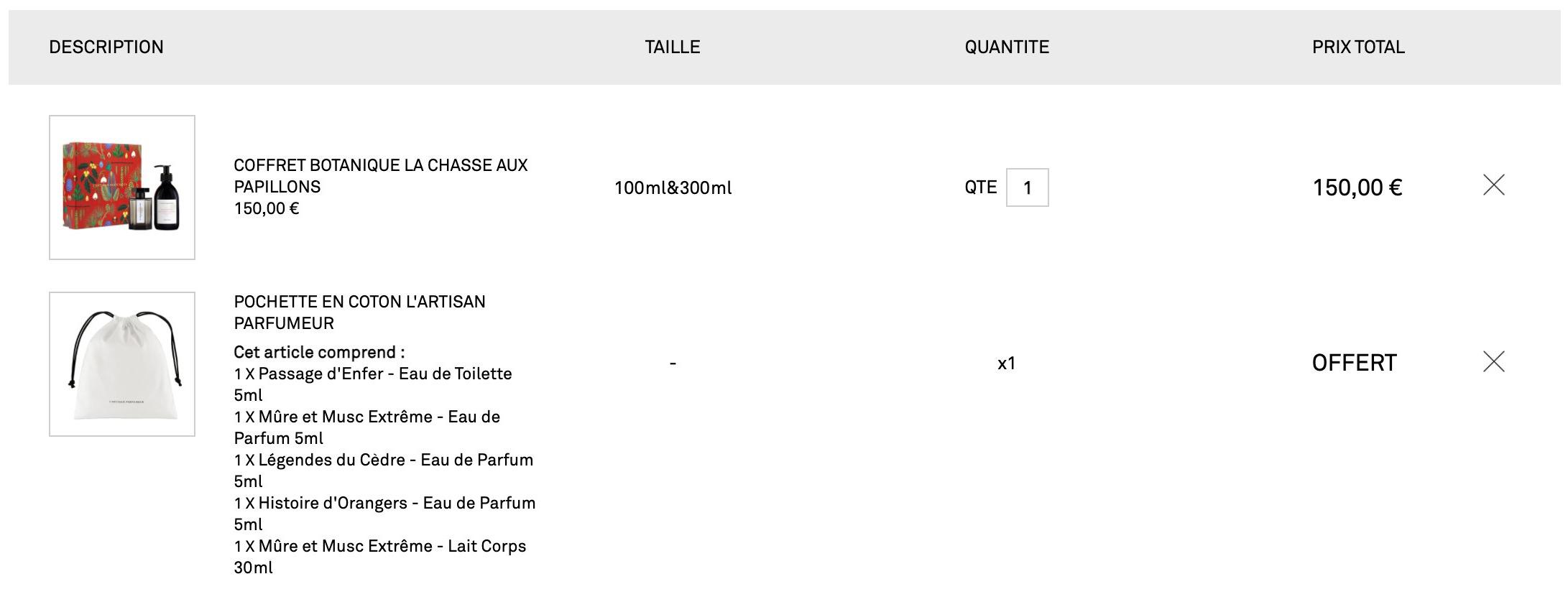This screenshot has height=602, width=1568.
Task: Open Pochette en Coton L'Artisan Parfumeur title
Action: point(359,312)
